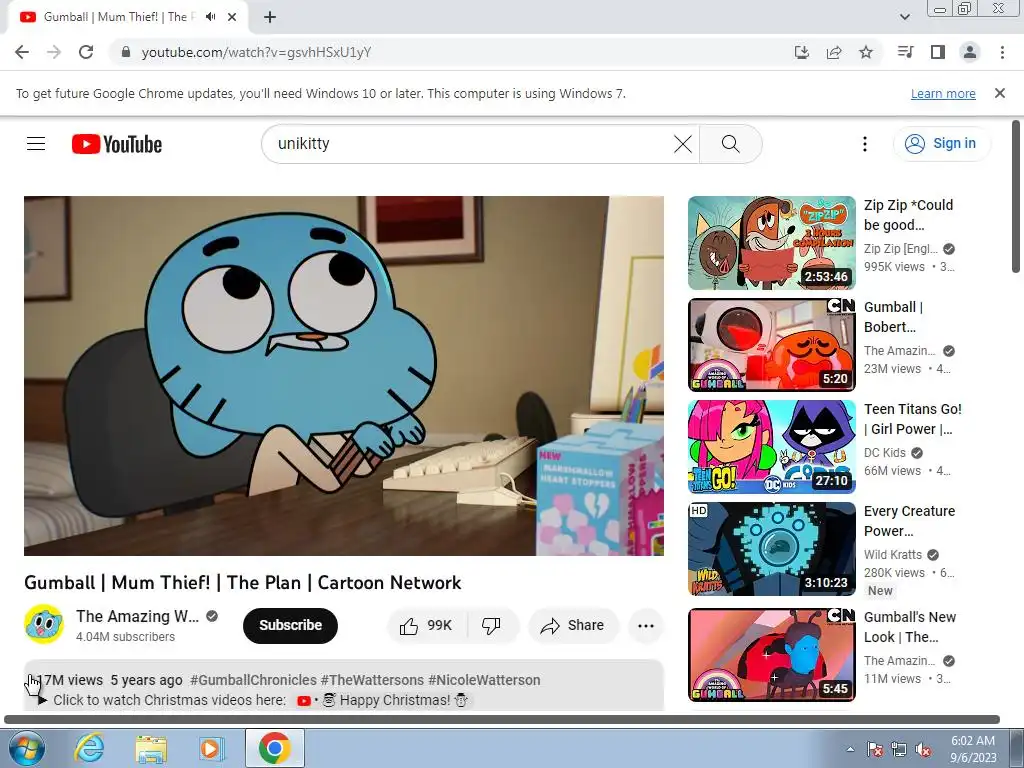Viewport: 1024px width, 768px height.
Task: Open Windows Explorer folder on taskbar
Action: tap(151, 748)
